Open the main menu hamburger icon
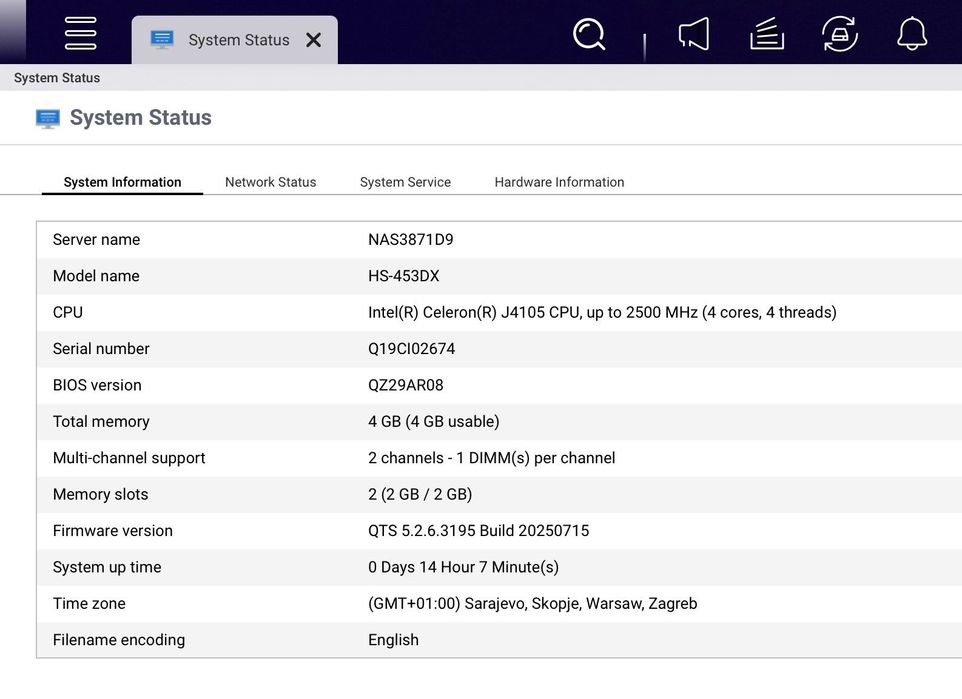 point(80,33)
